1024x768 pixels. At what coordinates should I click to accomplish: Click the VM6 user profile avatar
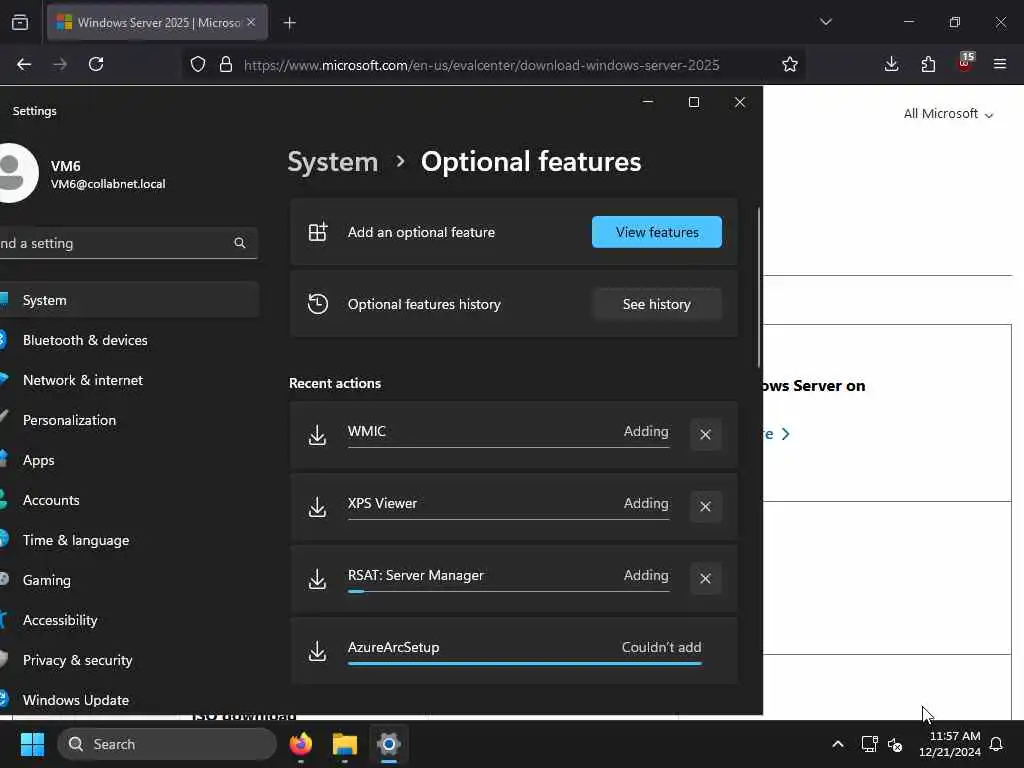pos(18,173)
